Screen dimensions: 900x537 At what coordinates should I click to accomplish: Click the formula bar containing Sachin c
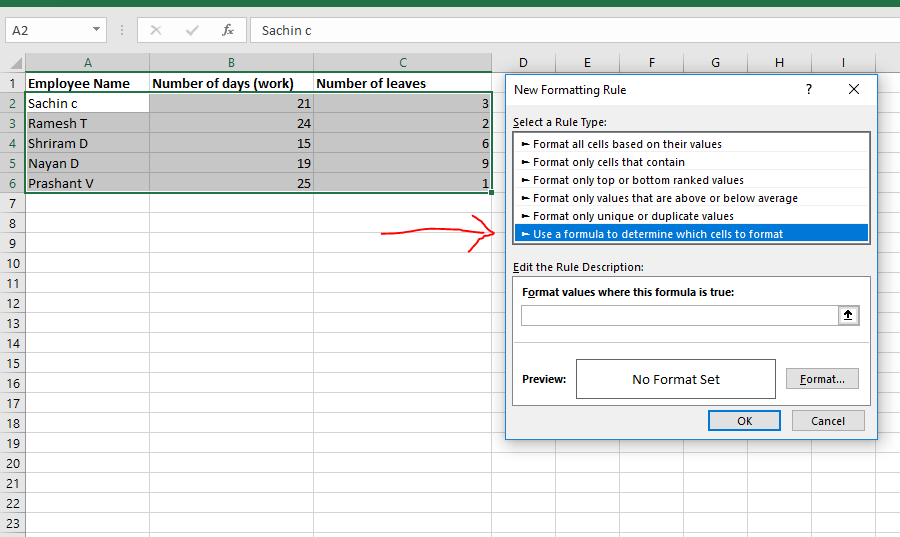point(575,30)
